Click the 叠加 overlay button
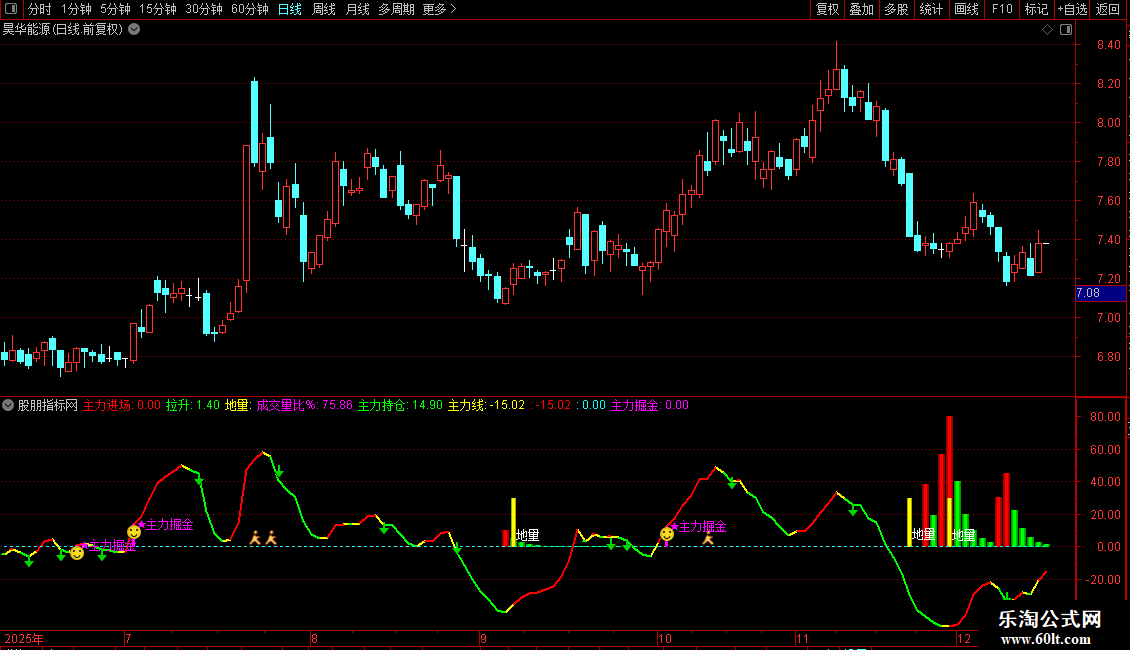Image resolution: width=1130 pixels, height=650 pixels. (862, 9)
